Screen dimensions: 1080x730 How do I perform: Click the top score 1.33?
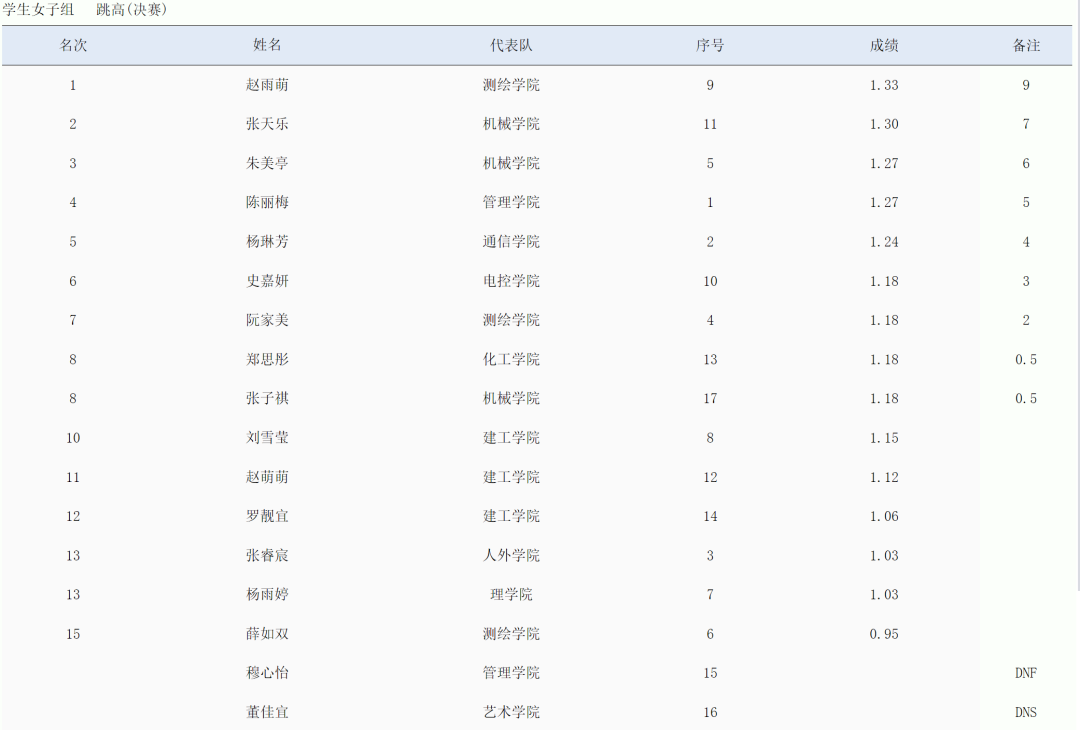(x=884, y=85)
